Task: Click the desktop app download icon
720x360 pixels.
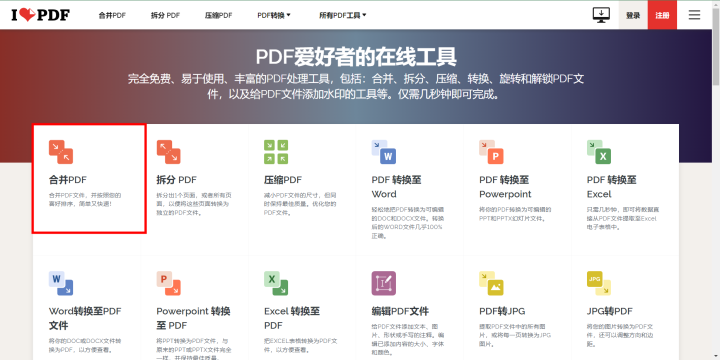Action: click(601, 15)
